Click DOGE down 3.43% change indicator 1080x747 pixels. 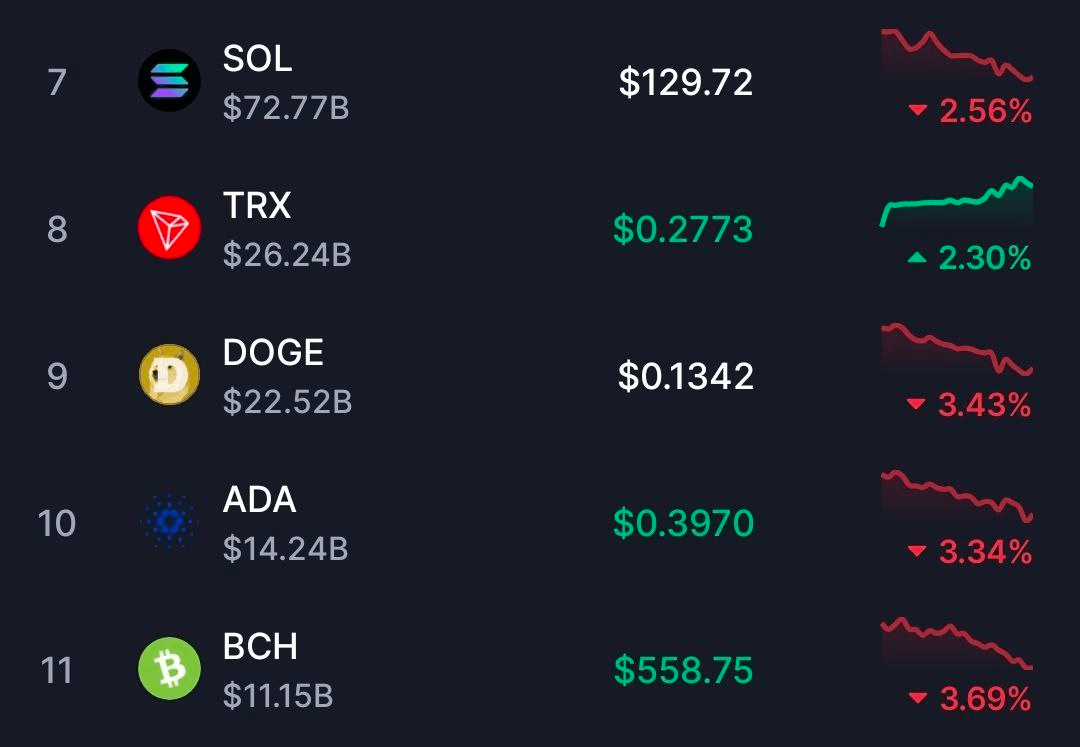(969, 405)
